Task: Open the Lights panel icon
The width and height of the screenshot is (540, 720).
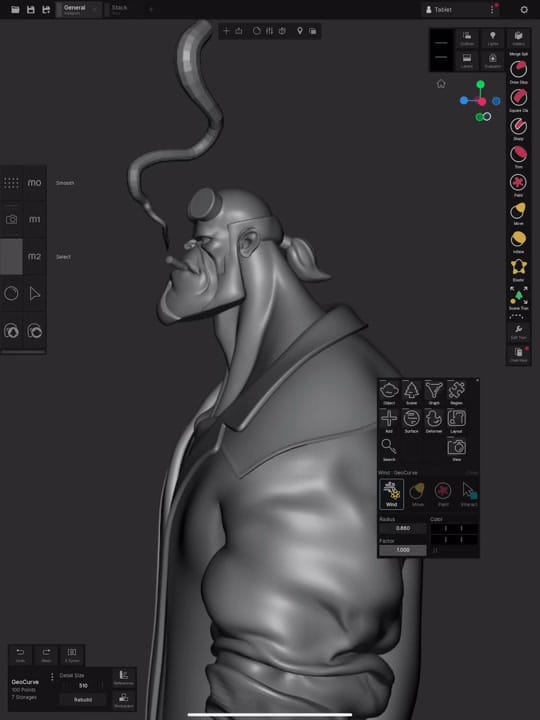Action: pos(493,38)
